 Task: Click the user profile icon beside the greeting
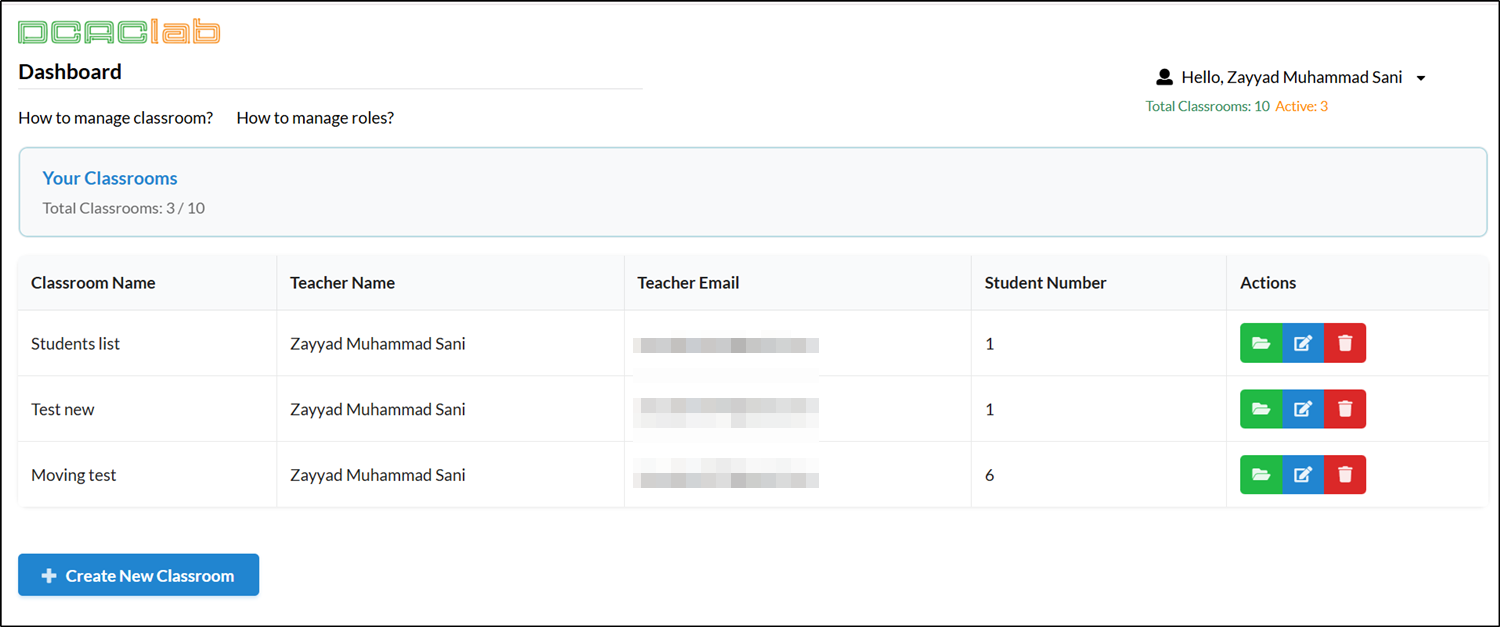click(x=1165, y=76)
